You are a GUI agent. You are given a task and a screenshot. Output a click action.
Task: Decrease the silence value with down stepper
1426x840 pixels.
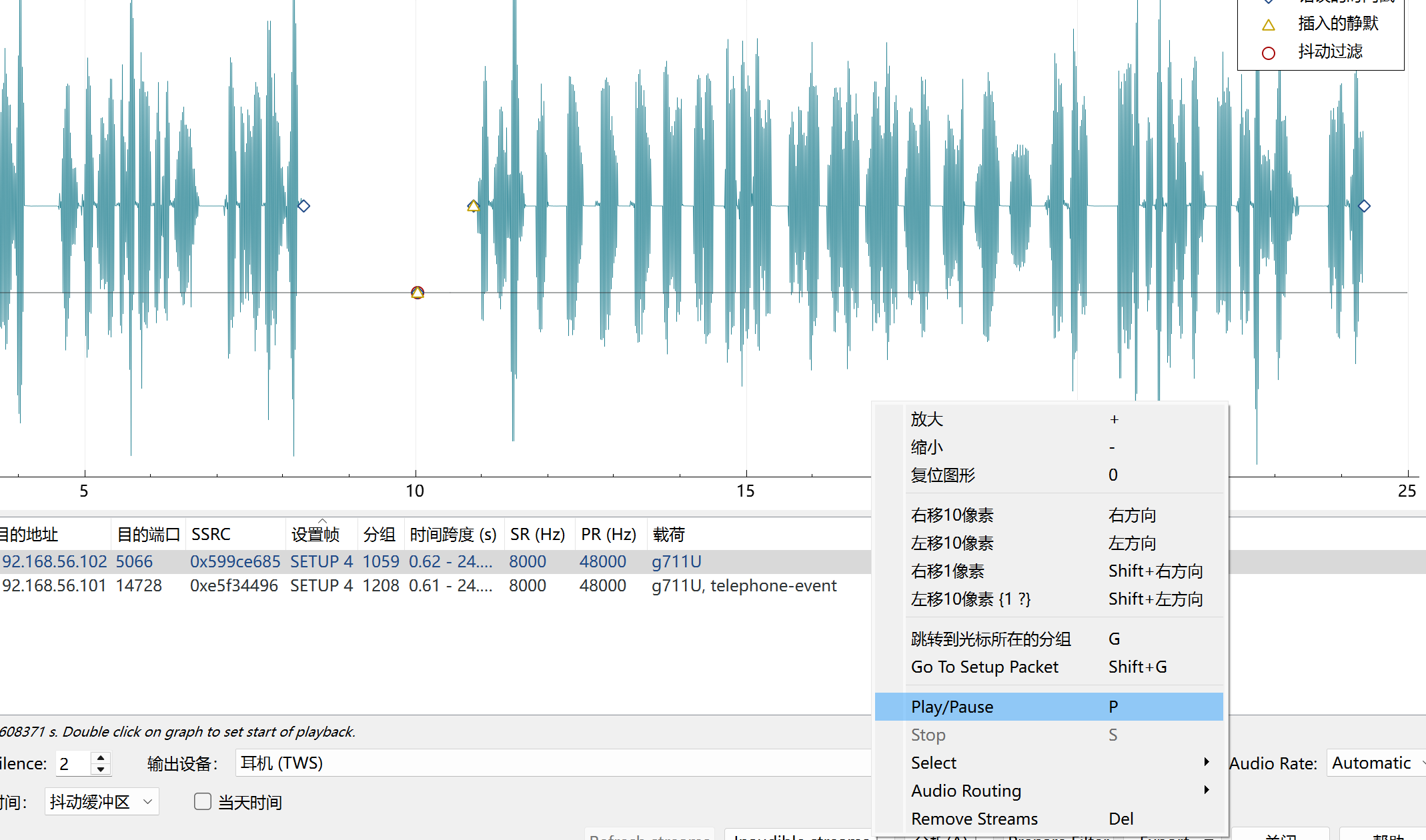pyautogui.click(x=101, y=769)
